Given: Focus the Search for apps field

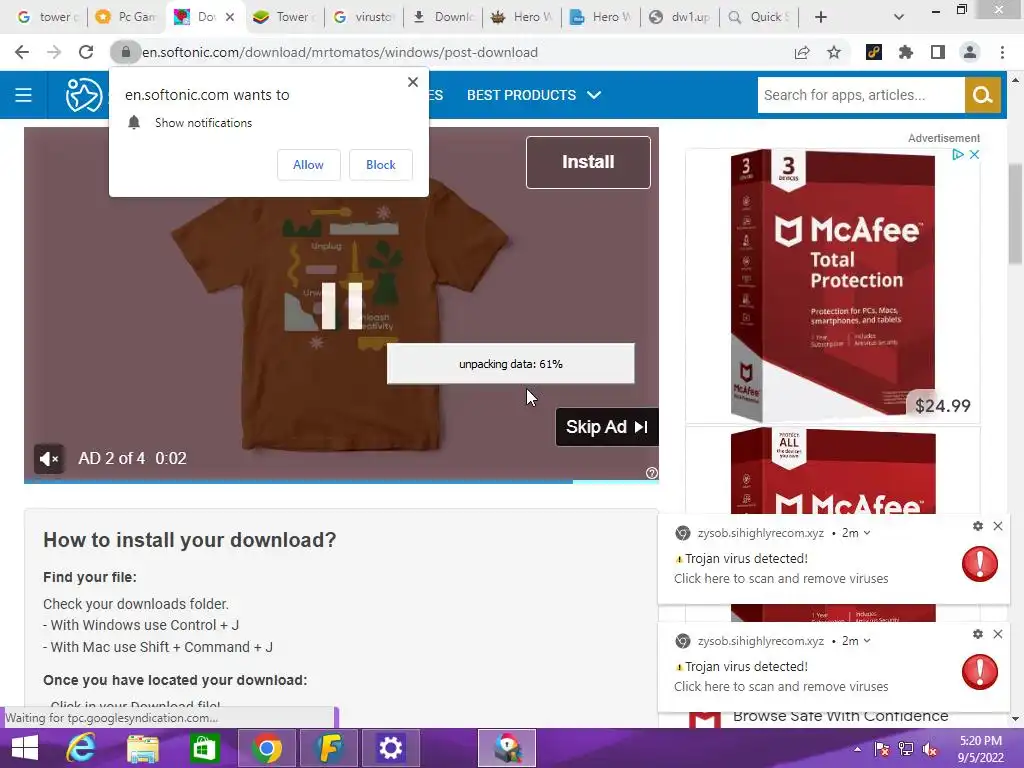Looking at the screenshot, I should point(861,95).
